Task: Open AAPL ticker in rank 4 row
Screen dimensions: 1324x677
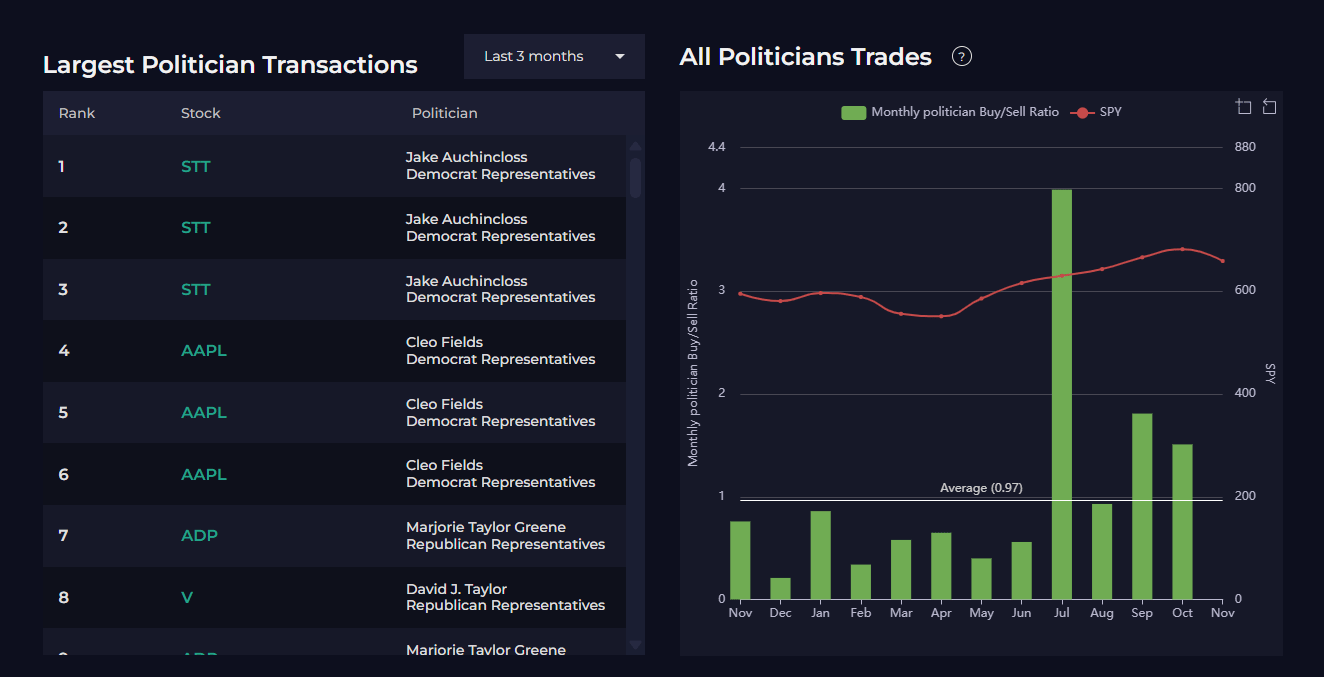Action: point(204,351)
